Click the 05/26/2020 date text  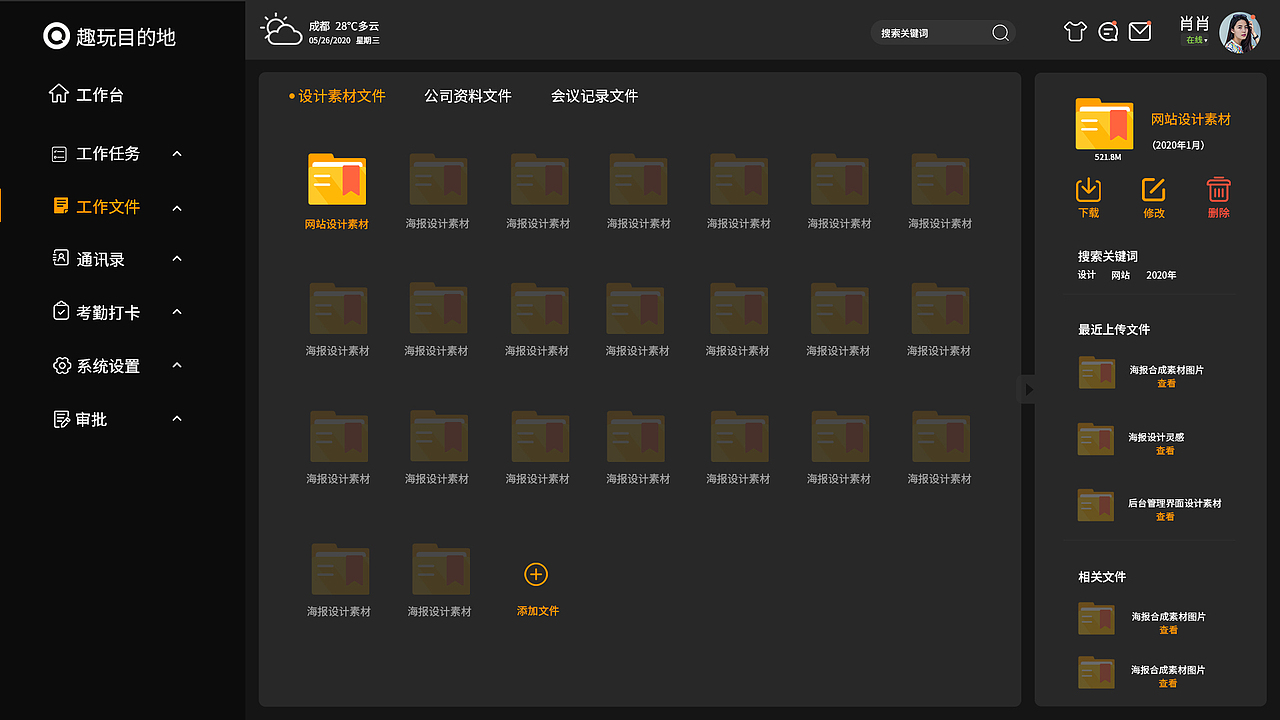329,41
